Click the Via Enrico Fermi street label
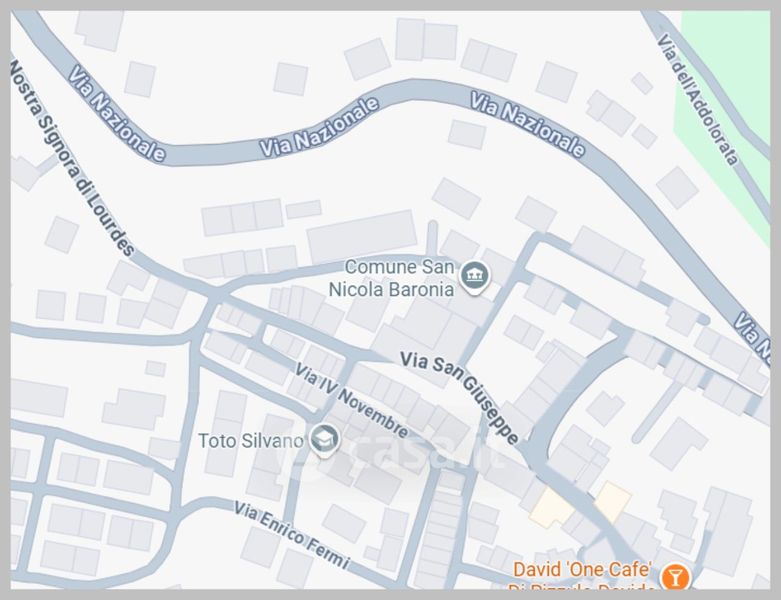 tap(292, 535)
